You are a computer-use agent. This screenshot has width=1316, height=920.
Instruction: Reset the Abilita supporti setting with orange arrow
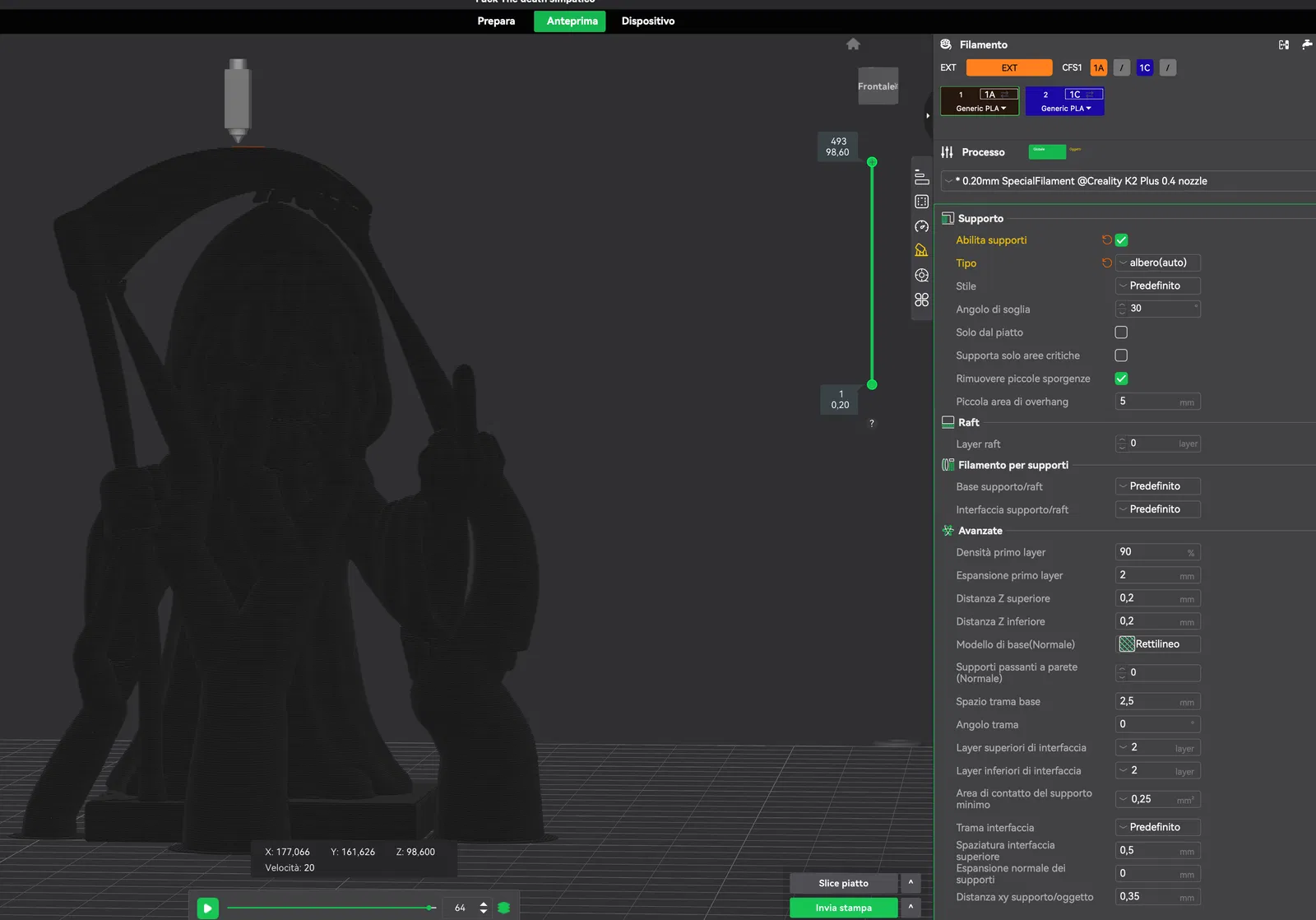[1106, 240]
